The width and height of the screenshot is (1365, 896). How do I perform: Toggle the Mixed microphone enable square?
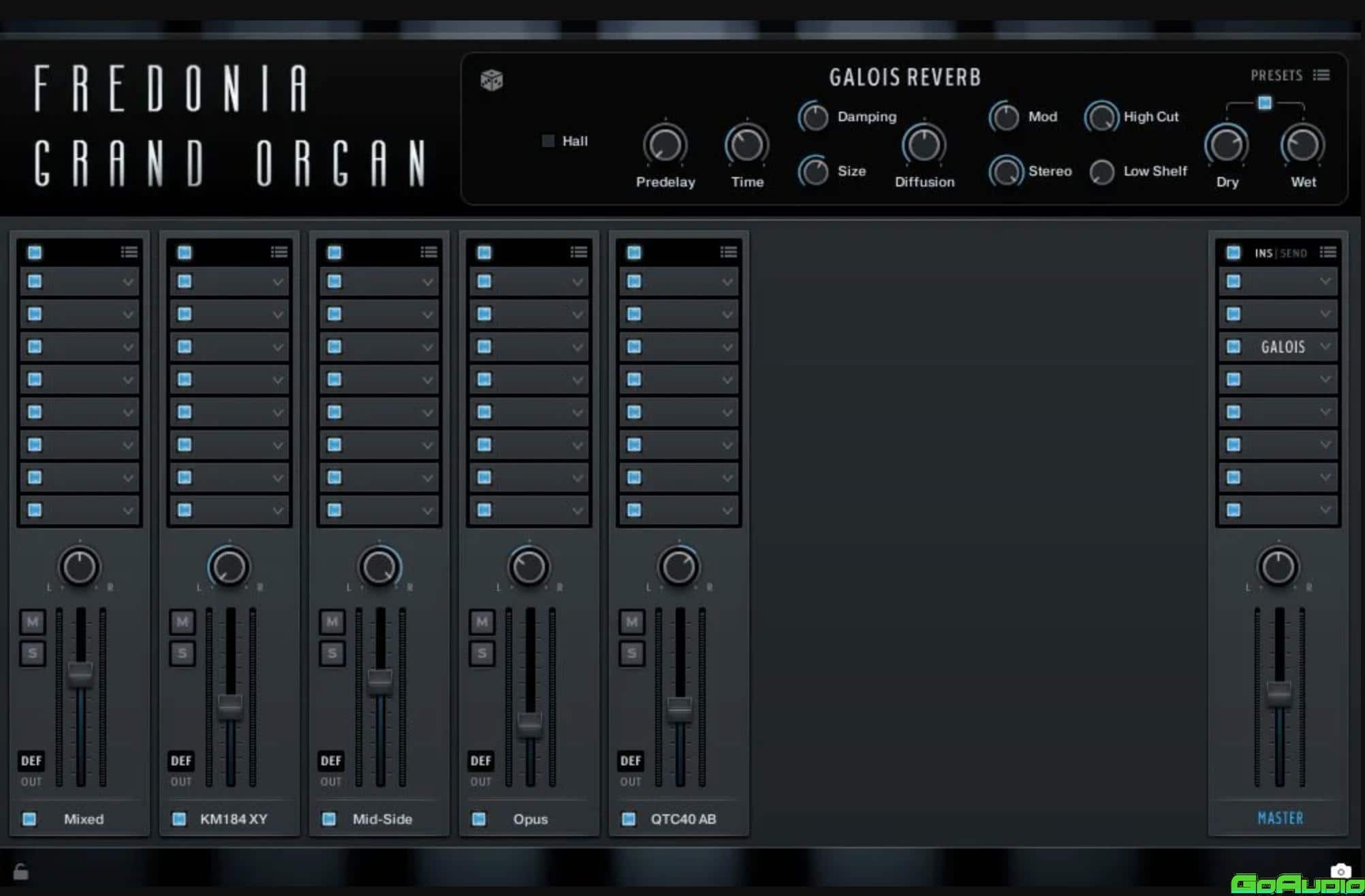click(29, 818)
